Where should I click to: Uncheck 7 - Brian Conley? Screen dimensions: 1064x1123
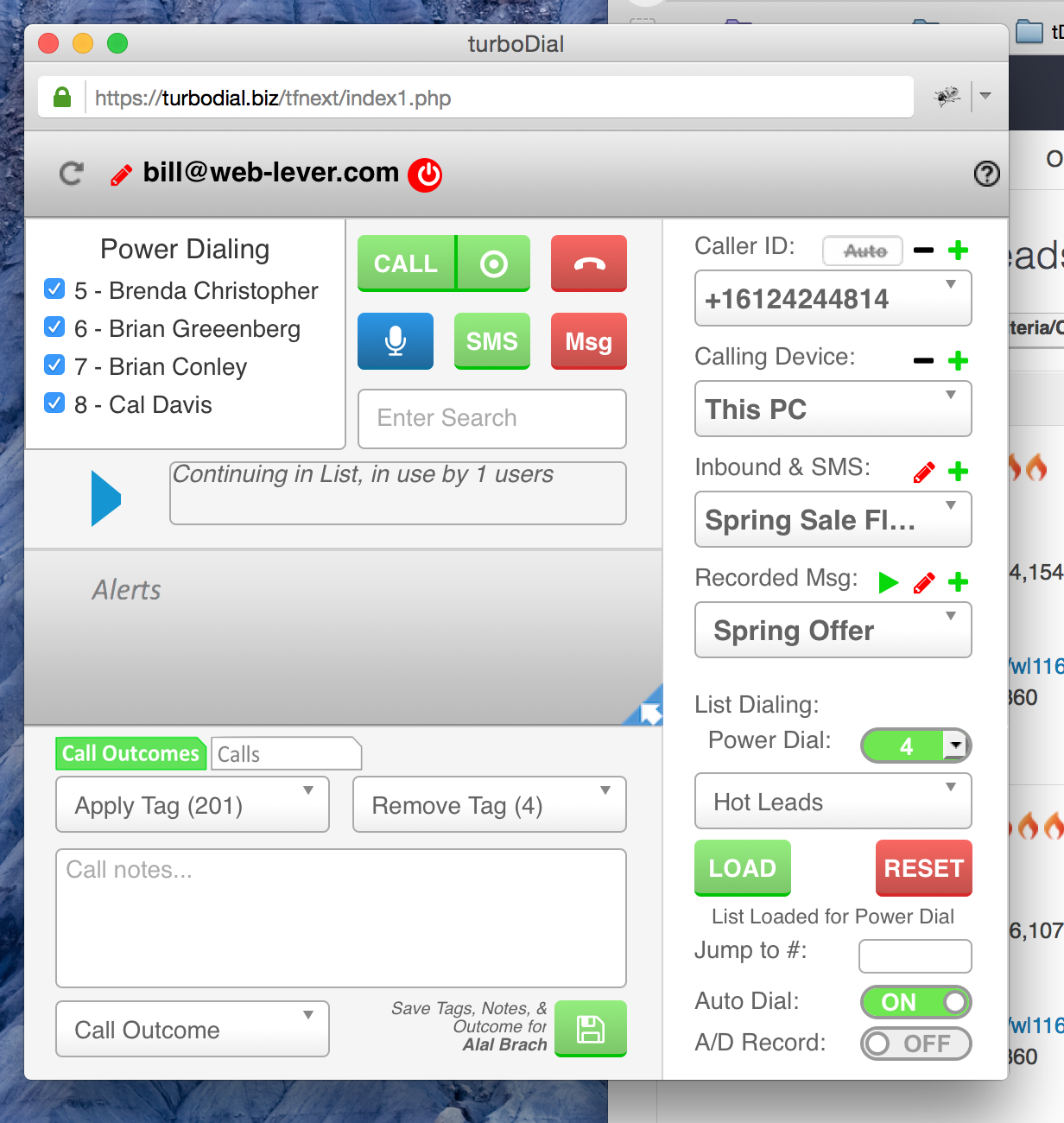(x=54, y=365)
